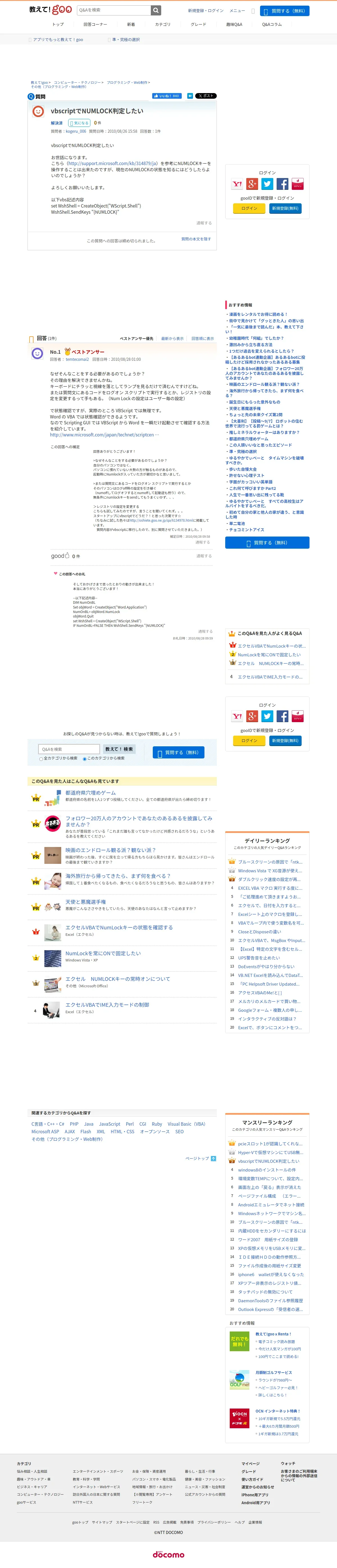
Task: Click the 月額制ゴルフサービス GOLFme banner image
Action: [240, 1379]
